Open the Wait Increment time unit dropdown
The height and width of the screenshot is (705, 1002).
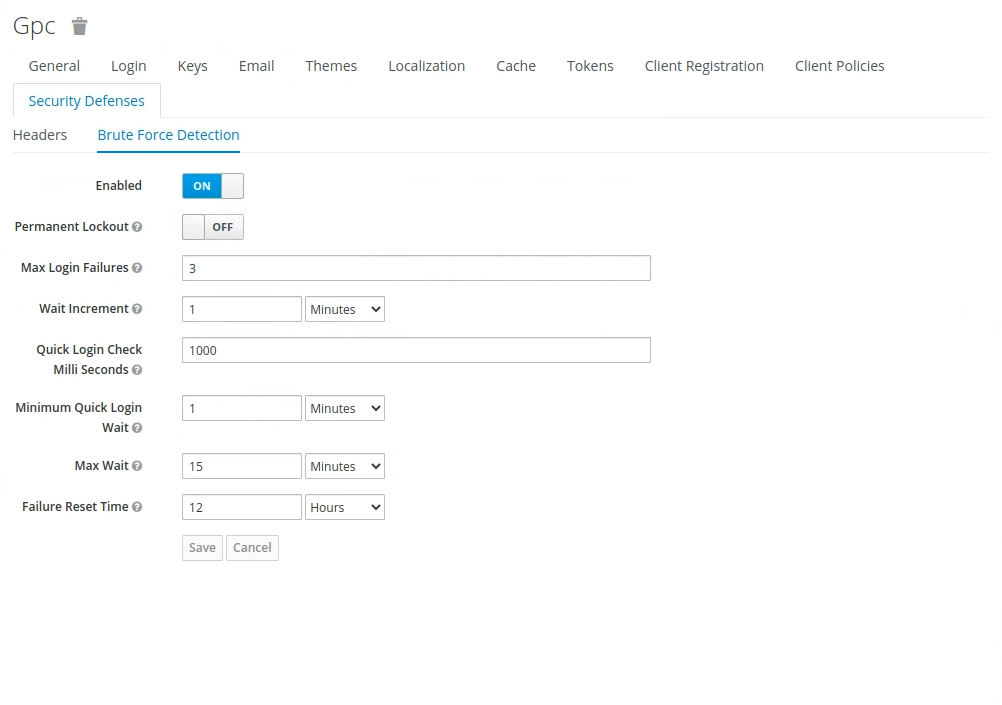coord(344,309)
